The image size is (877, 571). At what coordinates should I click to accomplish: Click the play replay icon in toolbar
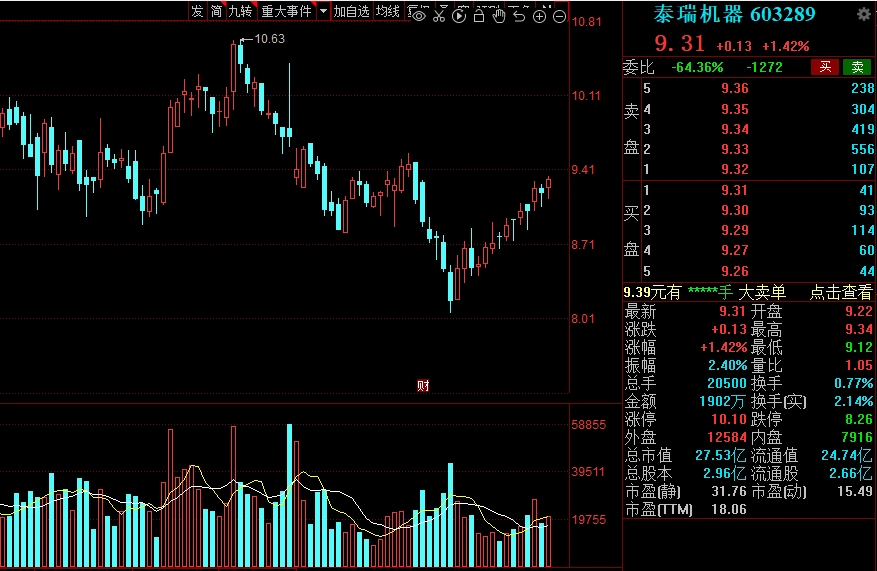coord(459,14)
